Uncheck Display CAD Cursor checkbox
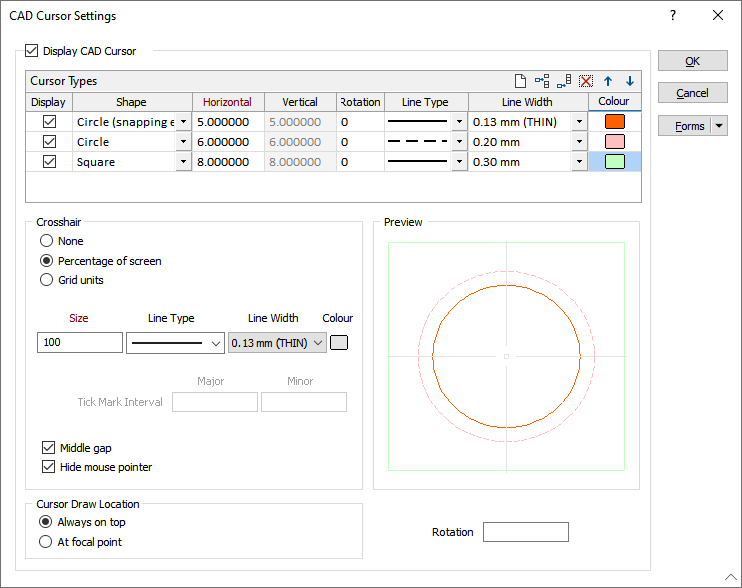Viewport: 742px width, 588px height. (x=31, y=50)
